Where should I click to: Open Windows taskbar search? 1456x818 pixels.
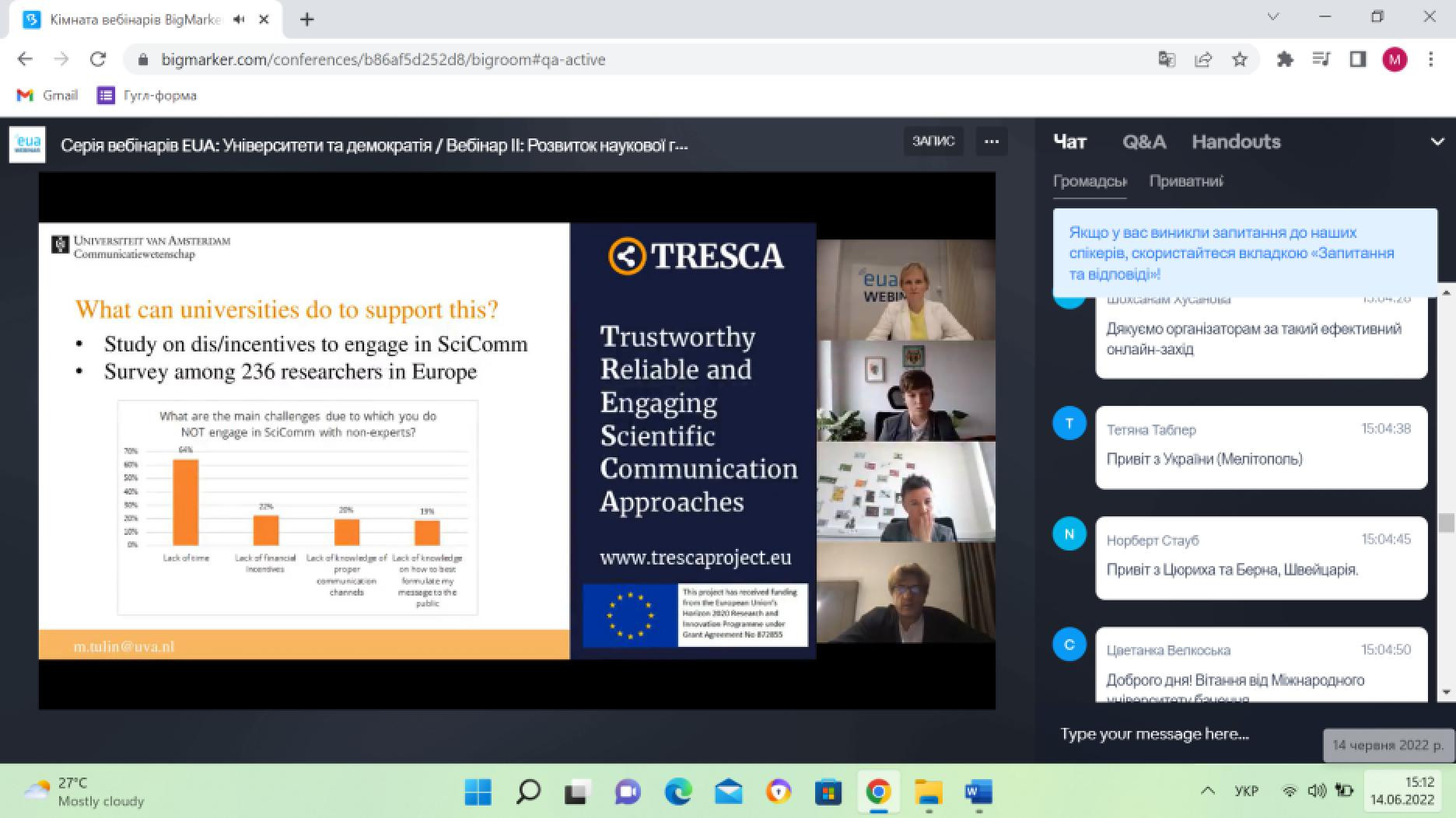528,792
